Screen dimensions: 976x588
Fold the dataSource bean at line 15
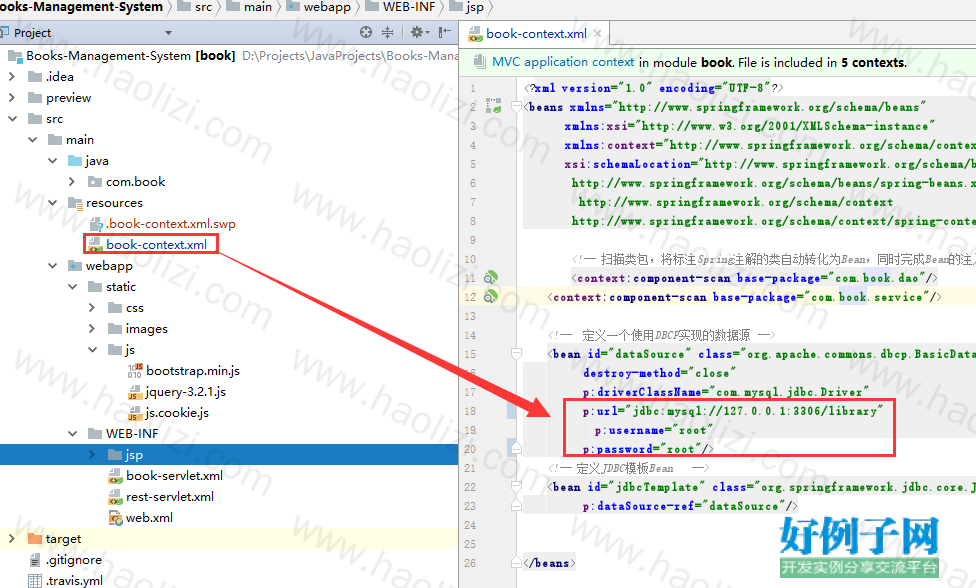coord(516,354)
